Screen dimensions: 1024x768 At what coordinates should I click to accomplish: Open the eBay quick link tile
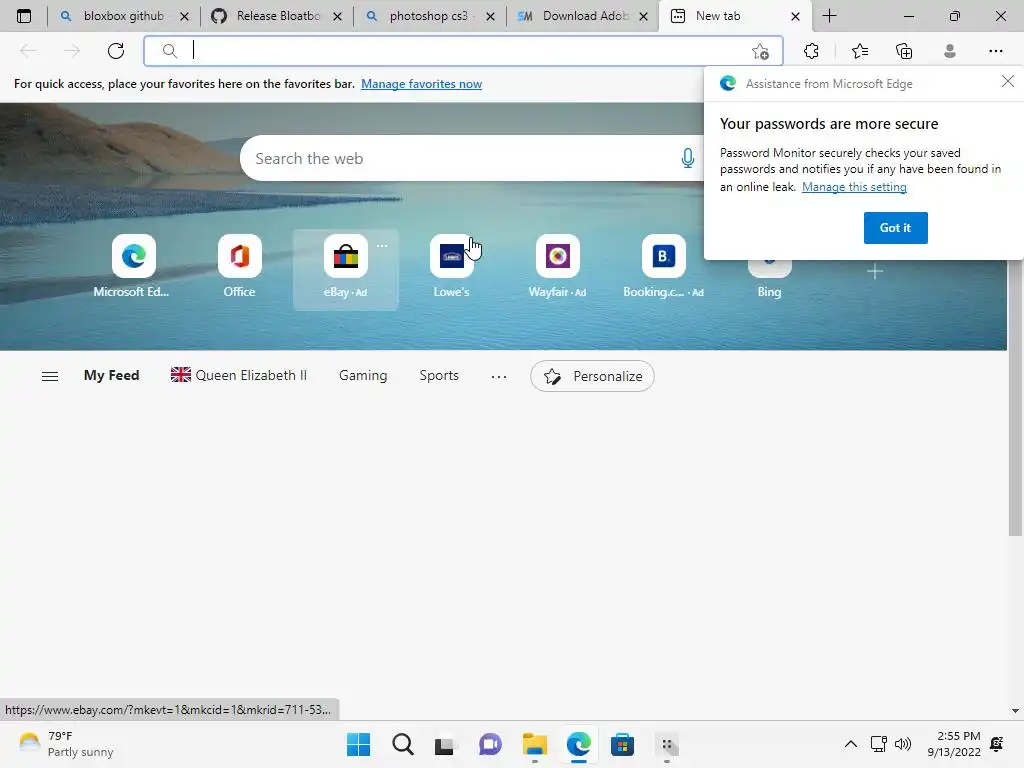(x=345, y=268)
